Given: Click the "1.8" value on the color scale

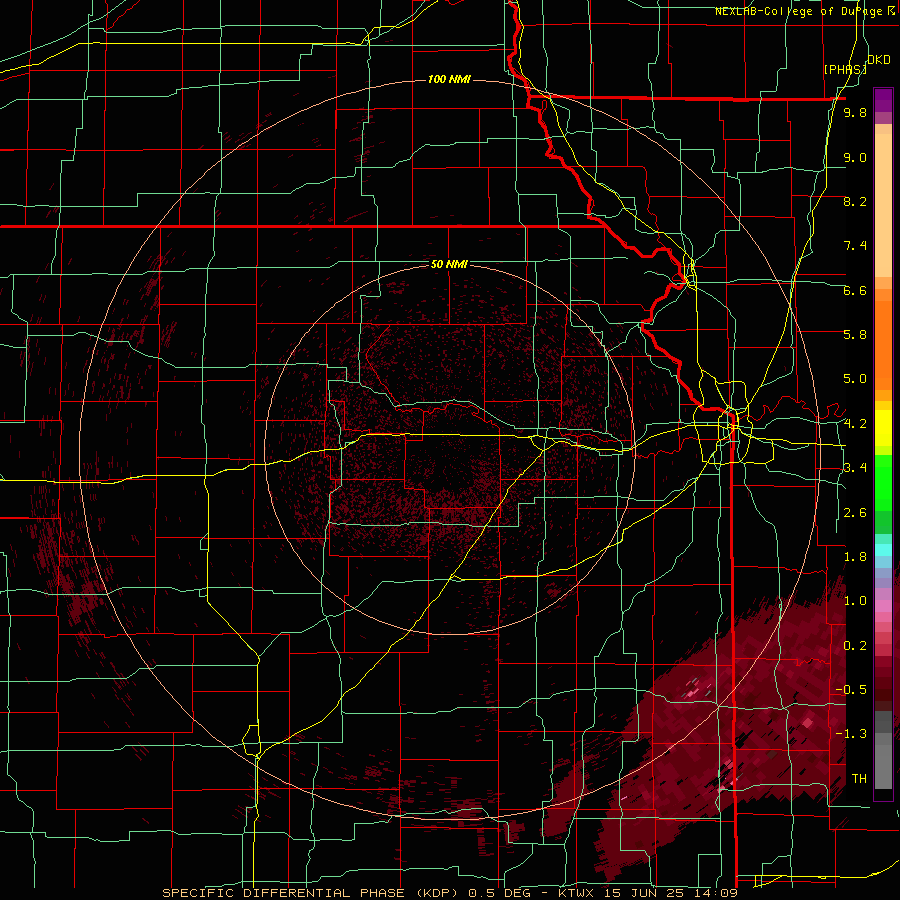Looking at the screenshot, I should pyautogui.click(x=855, y=557).
